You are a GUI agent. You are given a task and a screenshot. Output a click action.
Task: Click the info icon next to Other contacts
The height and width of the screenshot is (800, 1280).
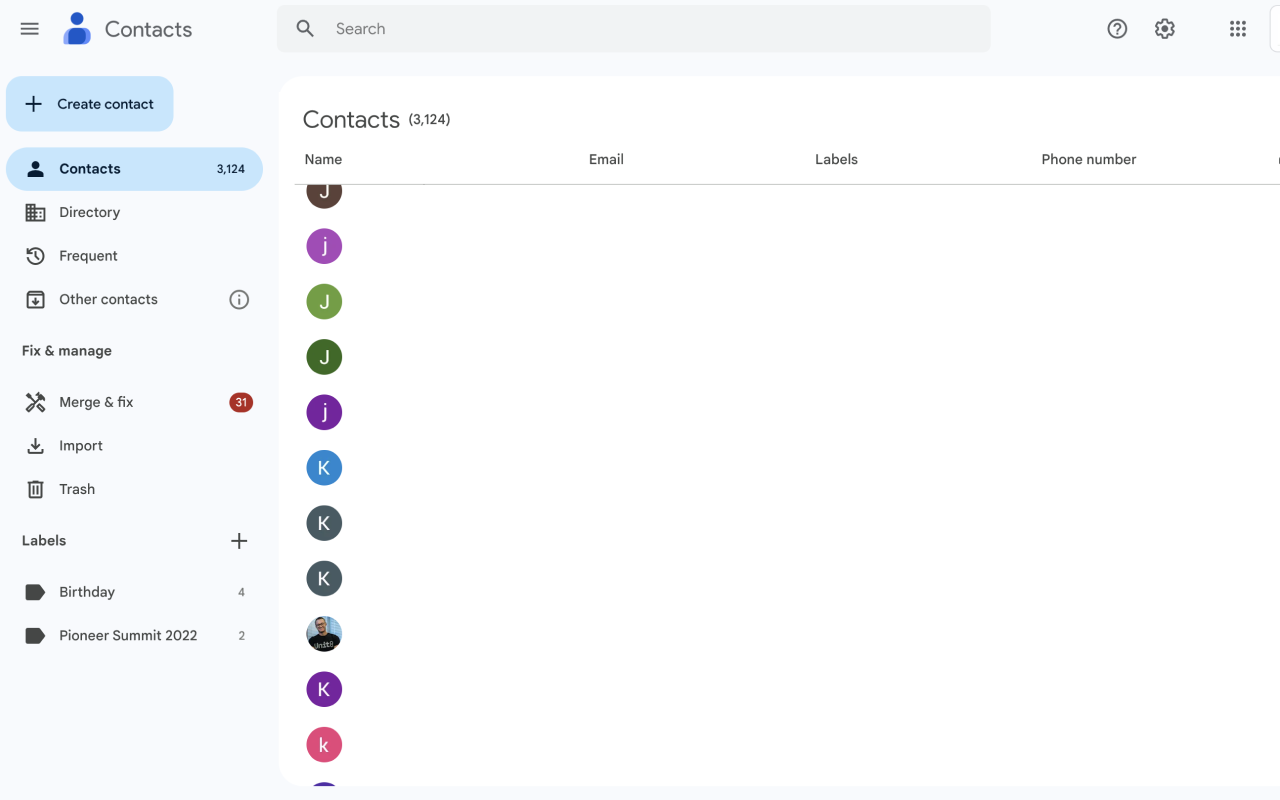pos(239,299)
